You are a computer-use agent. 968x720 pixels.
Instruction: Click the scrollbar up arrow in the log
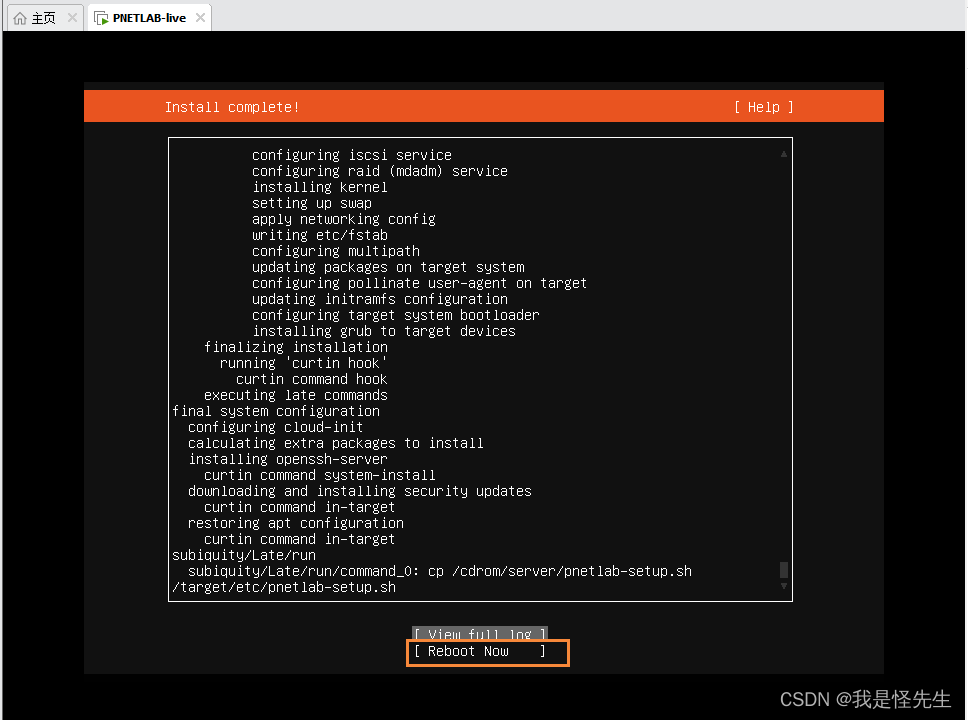[x=783, y=153]
